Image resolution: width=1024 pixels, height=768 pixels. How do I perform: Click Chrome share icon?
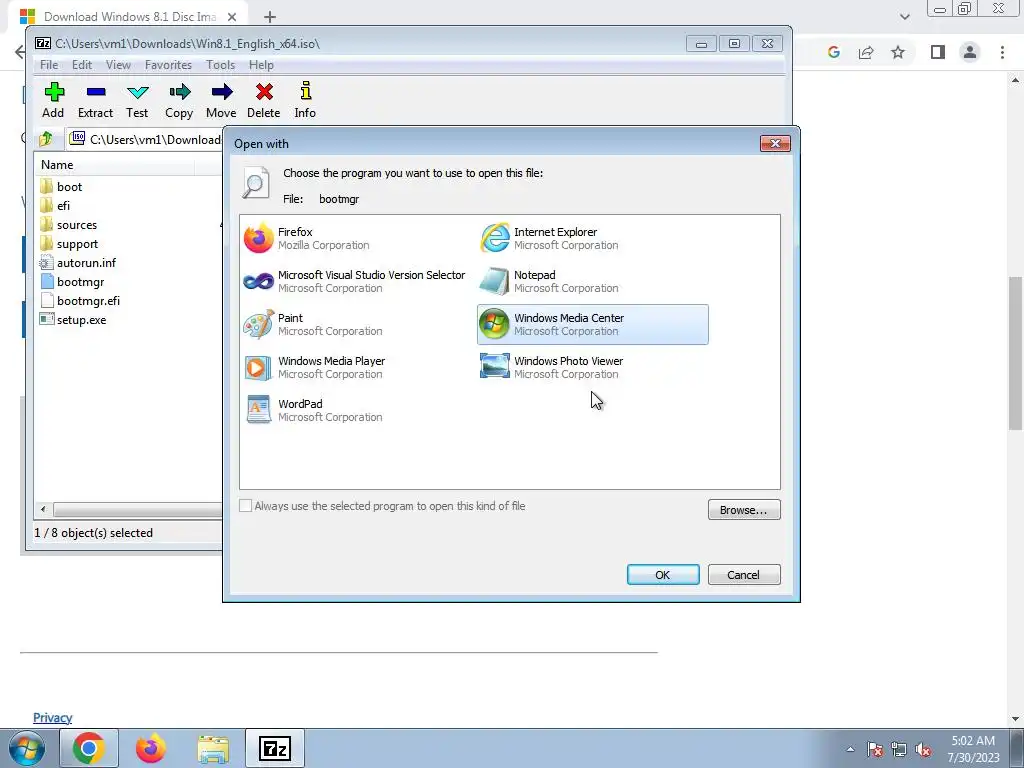pos(866,52)
